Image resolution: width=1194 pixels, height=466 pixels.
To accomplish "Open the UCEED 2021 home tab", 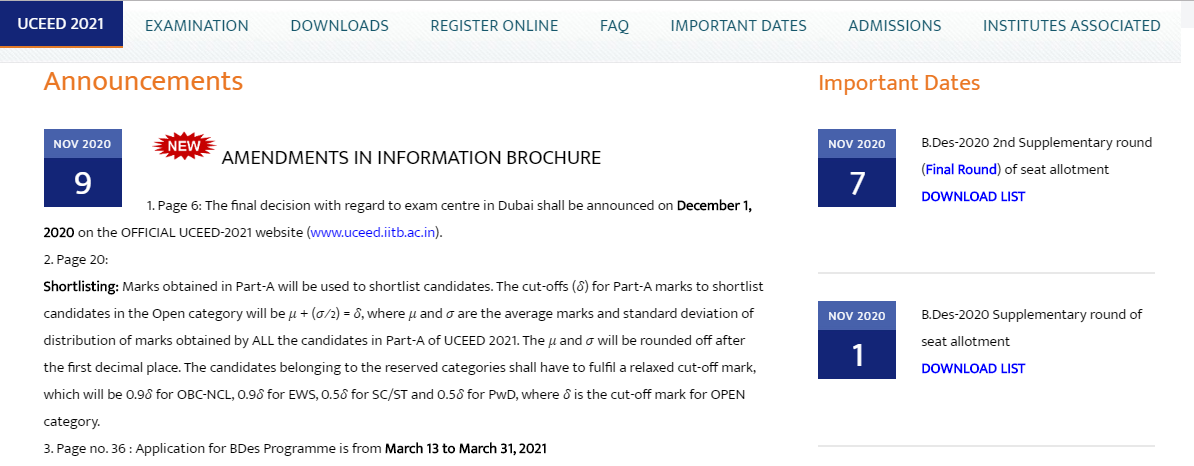I will point(61,25).
